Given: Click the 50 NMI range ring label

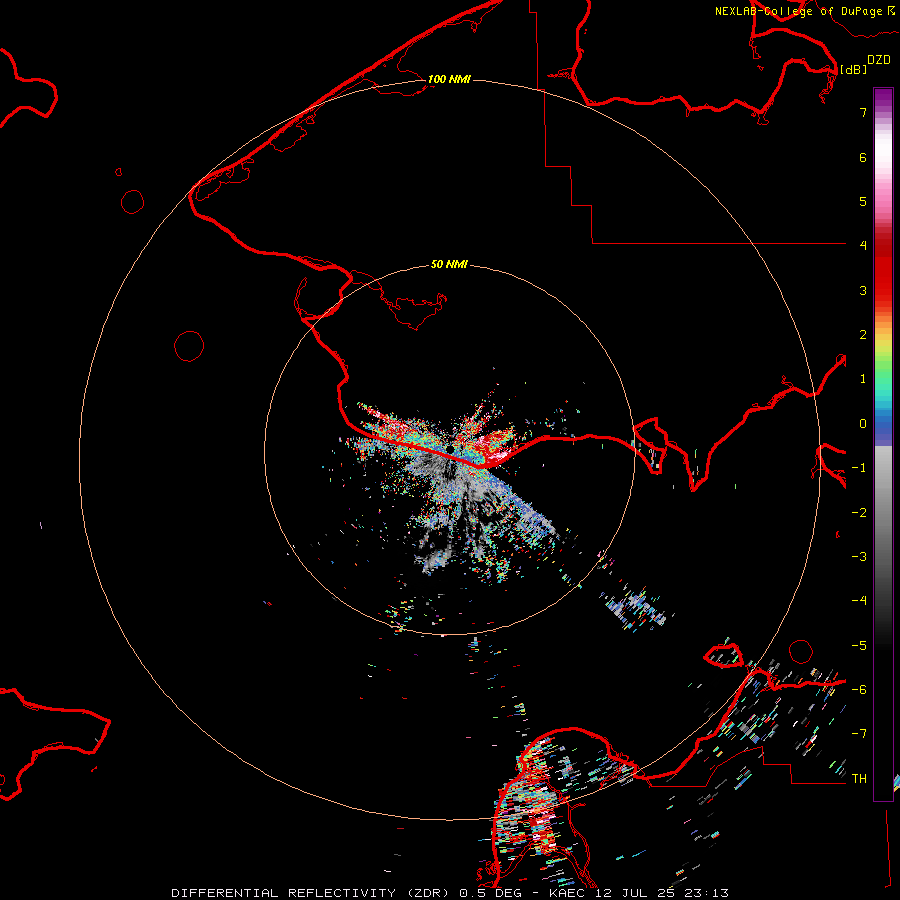Looking at the screenshot, I should point(449,264).
